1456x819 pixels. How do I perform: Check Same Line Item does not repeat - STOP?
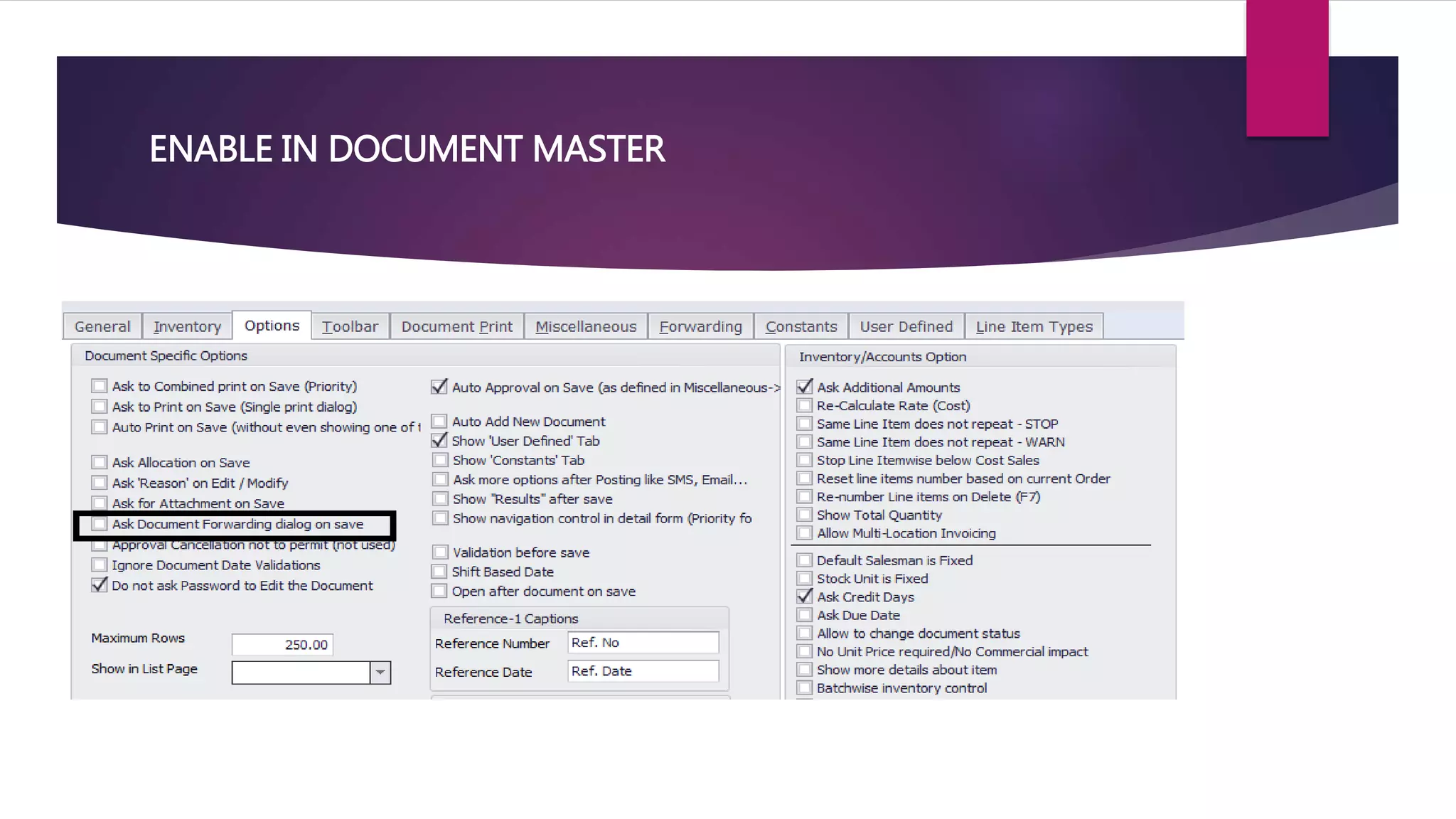804,424
